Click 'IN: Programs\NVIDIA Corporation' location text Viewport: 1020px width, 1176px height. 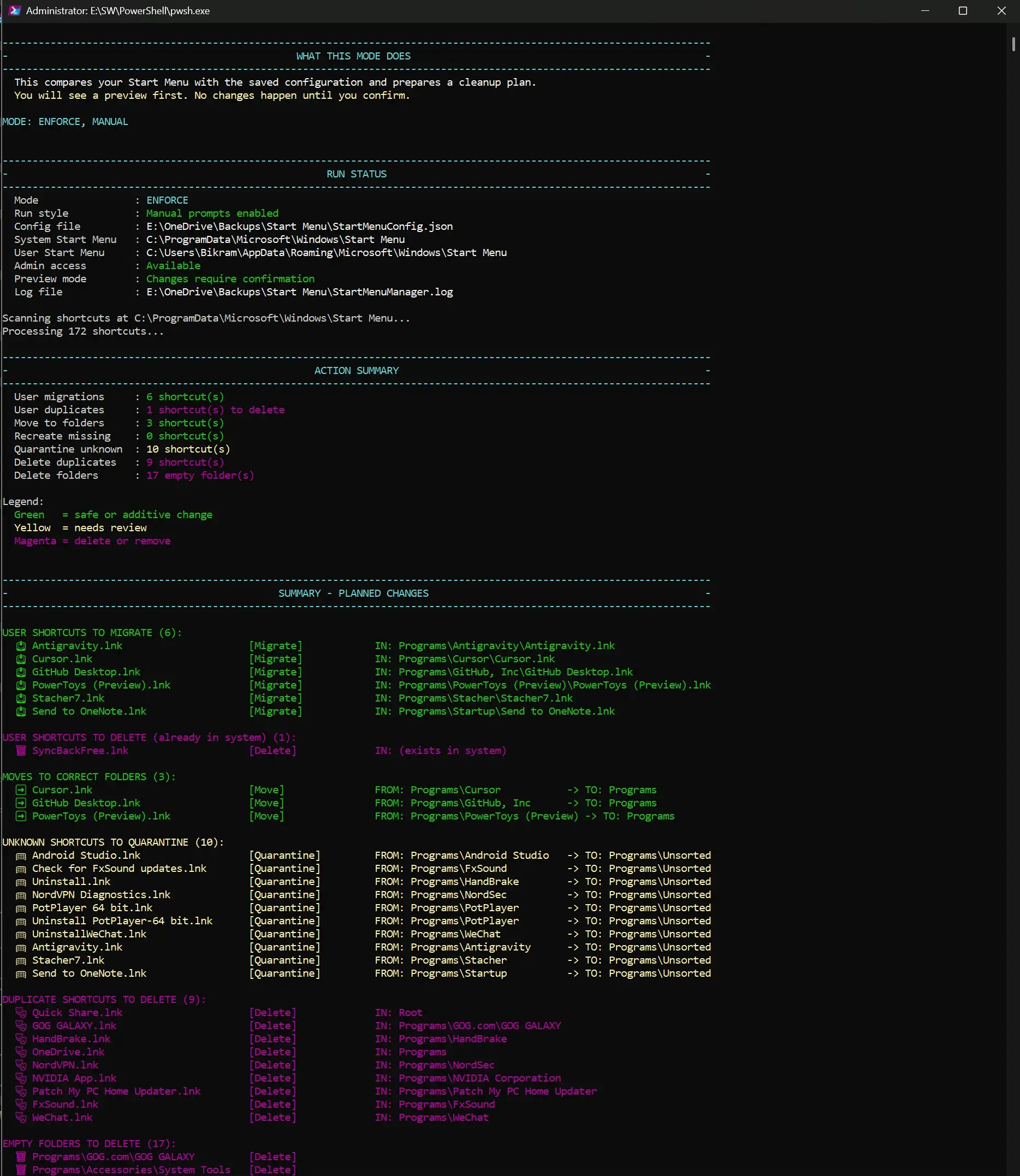468,1078
